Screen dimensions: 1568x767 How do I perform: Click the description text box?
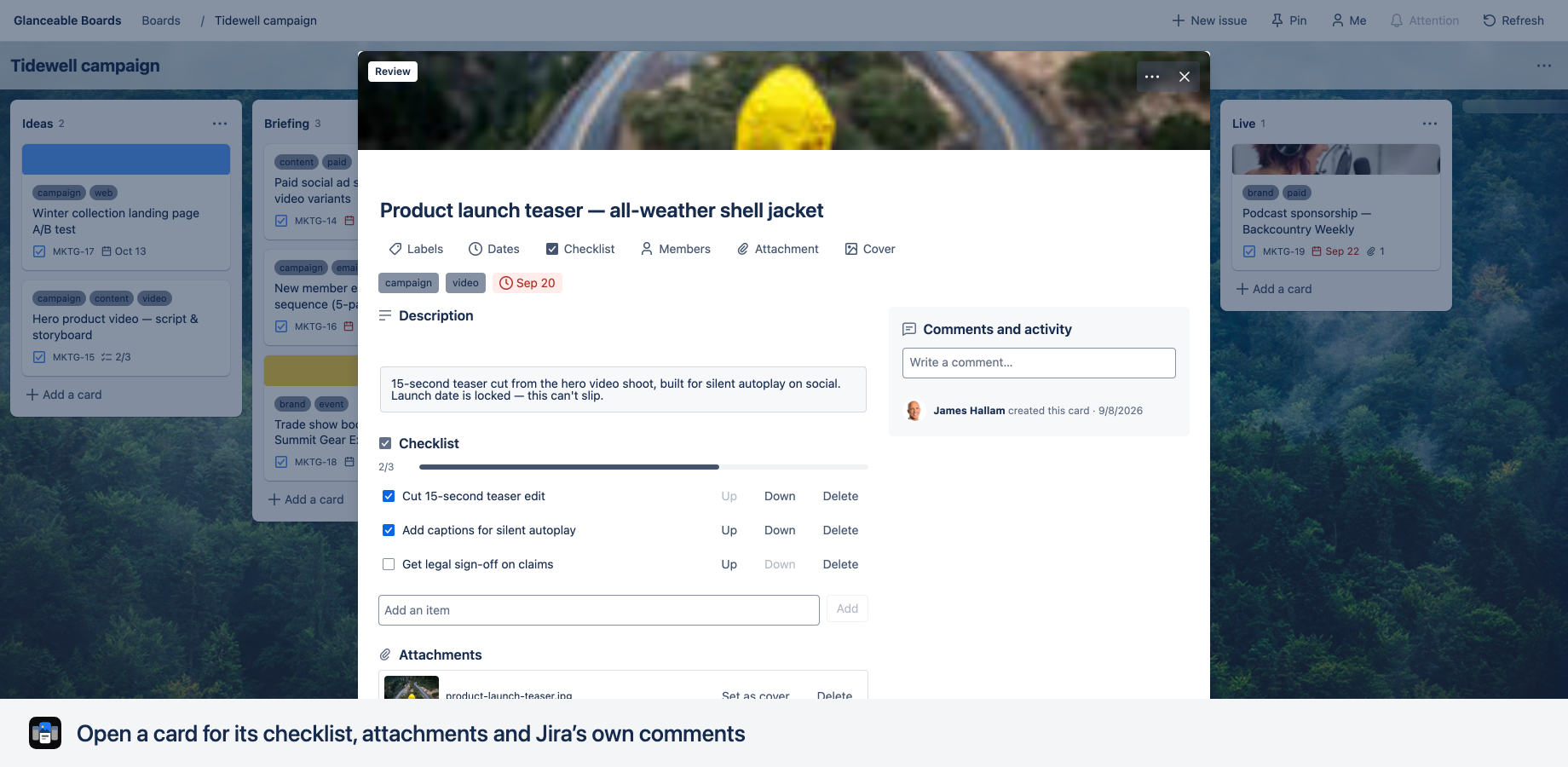[623, 389]
